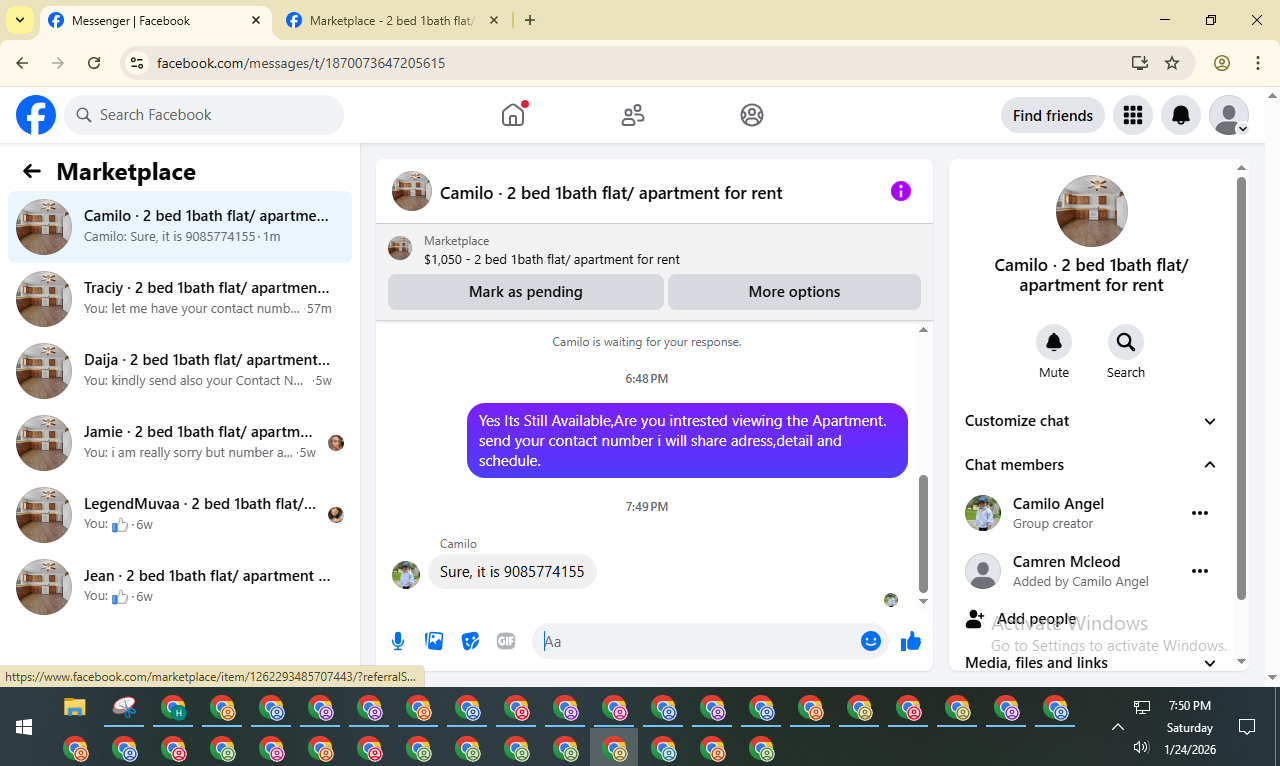Open a new browser tab
This screenshot has height=766, width=1280.
pyautogui.click(x=530, y=21)
